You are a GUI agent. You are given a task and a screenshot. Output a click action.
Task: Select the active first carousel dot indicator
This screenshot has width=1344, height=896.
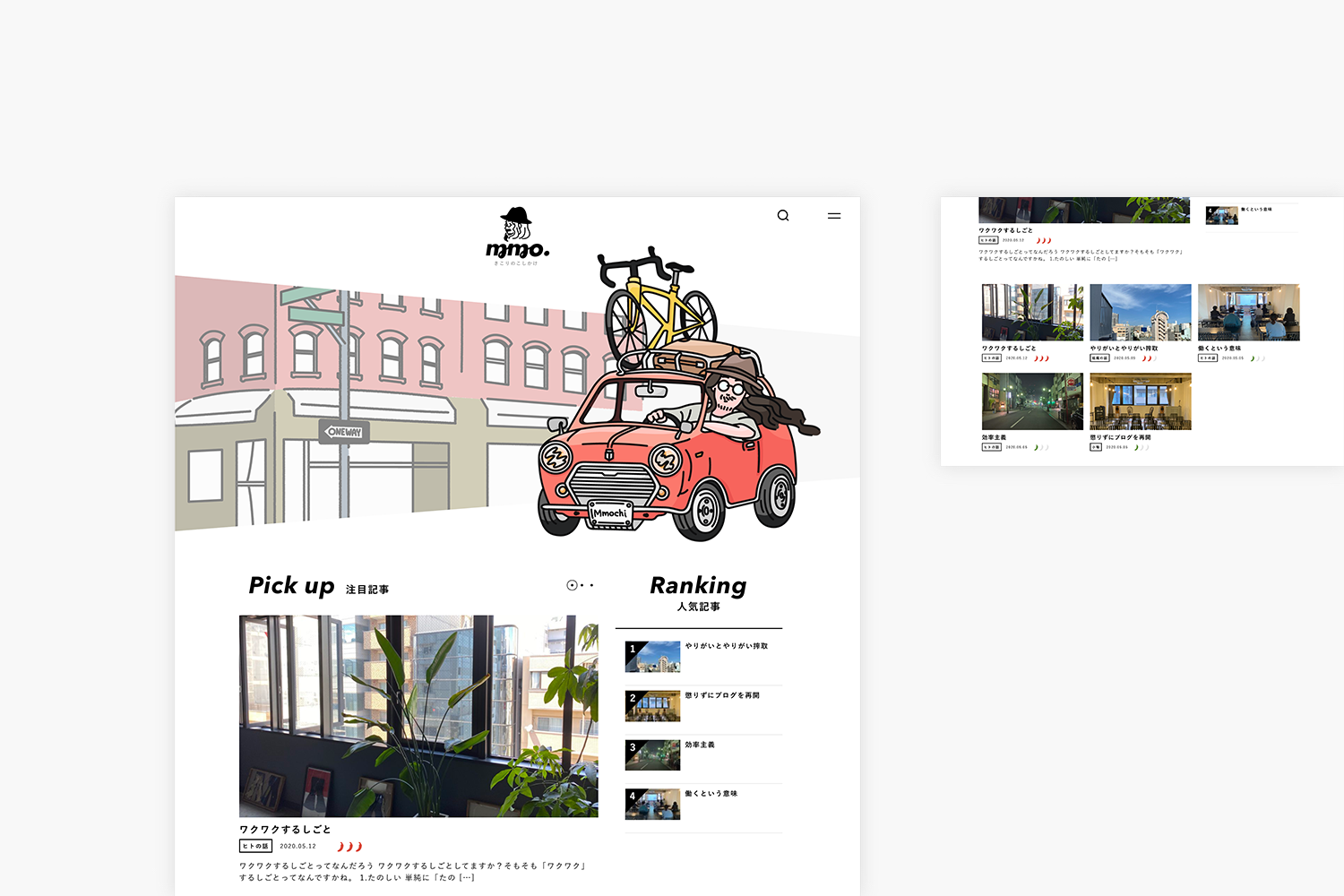coord(572,585)
